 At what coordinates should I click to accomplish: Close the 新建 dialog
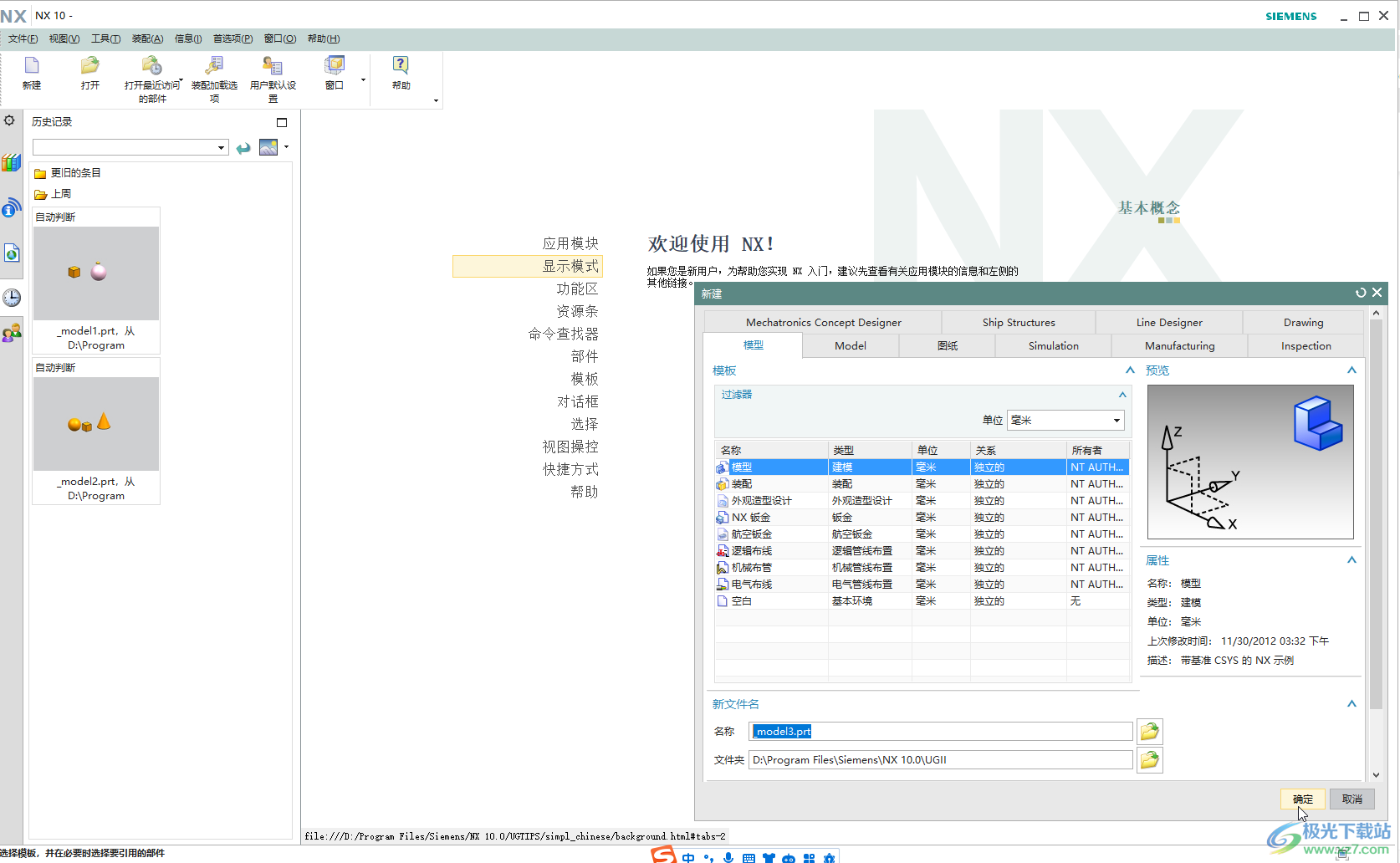(x=1377, y=293)
